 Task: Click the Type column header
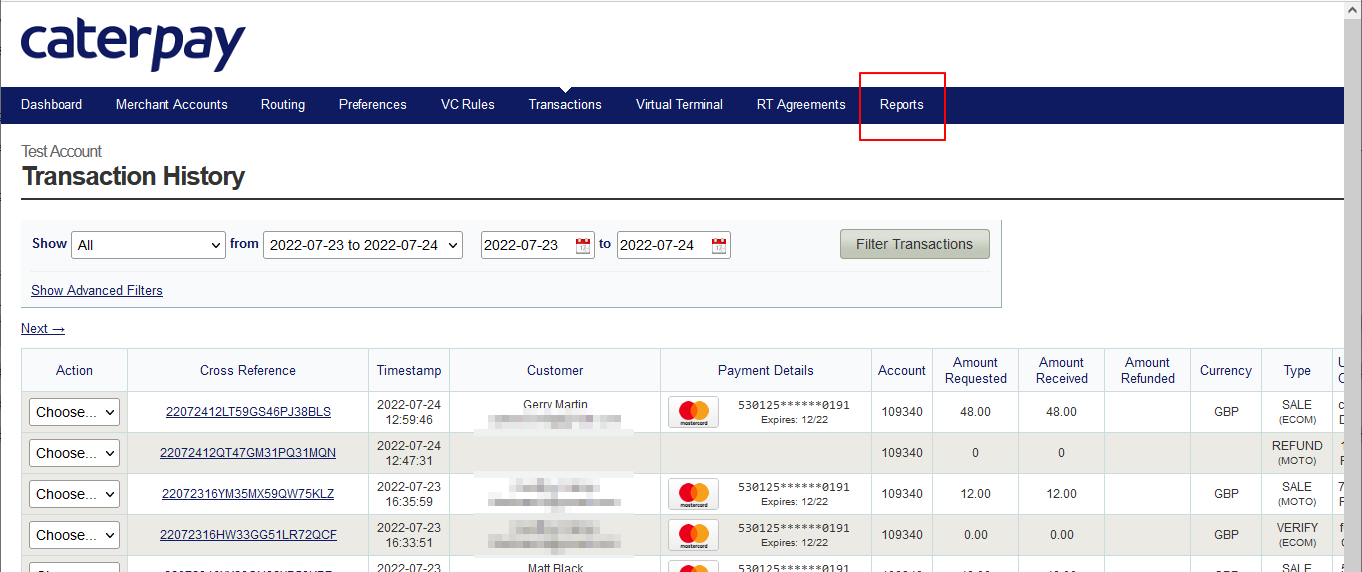click(1297, 370)
